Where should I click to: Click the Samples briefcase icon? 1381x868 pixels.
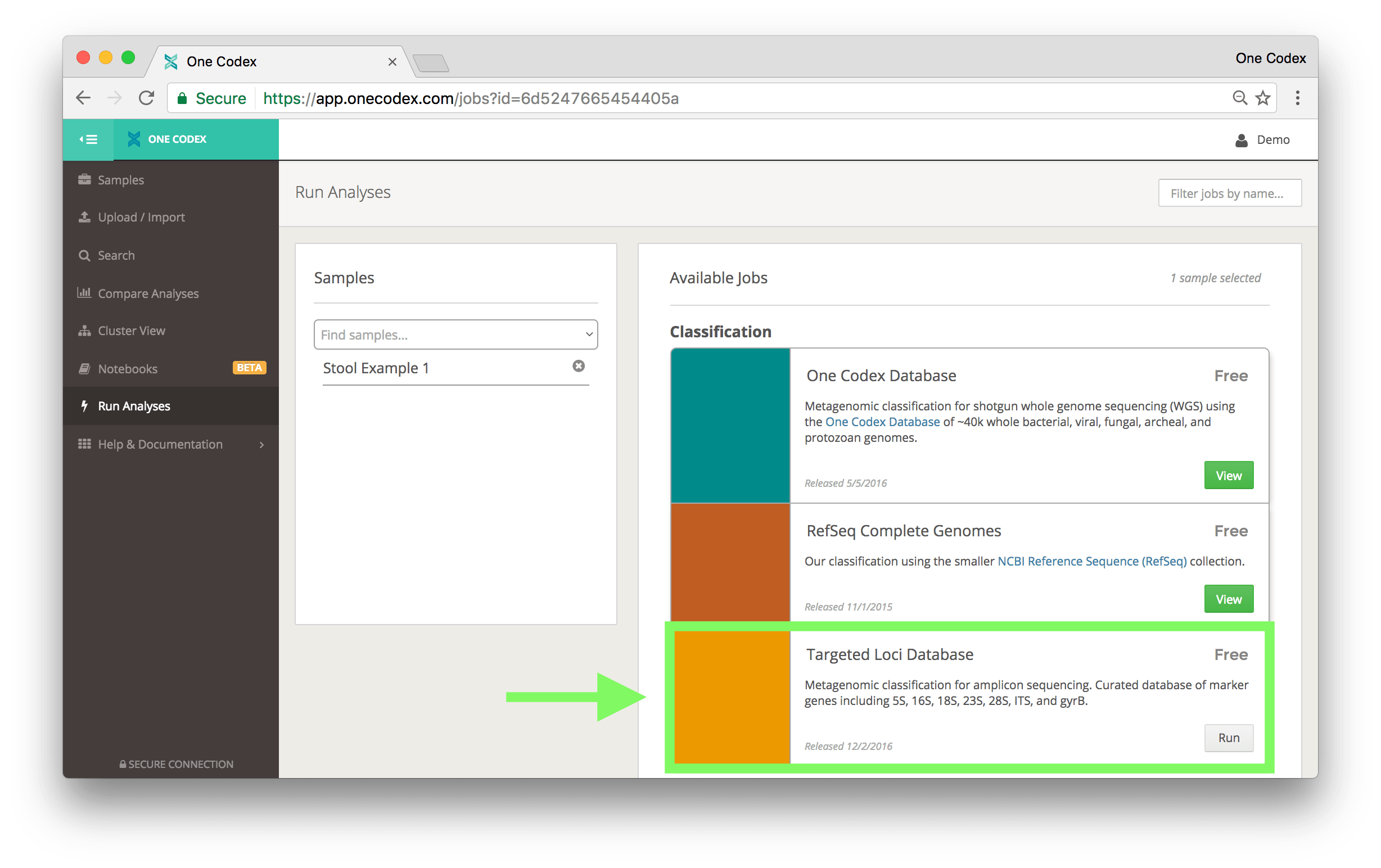pos(84,179)
